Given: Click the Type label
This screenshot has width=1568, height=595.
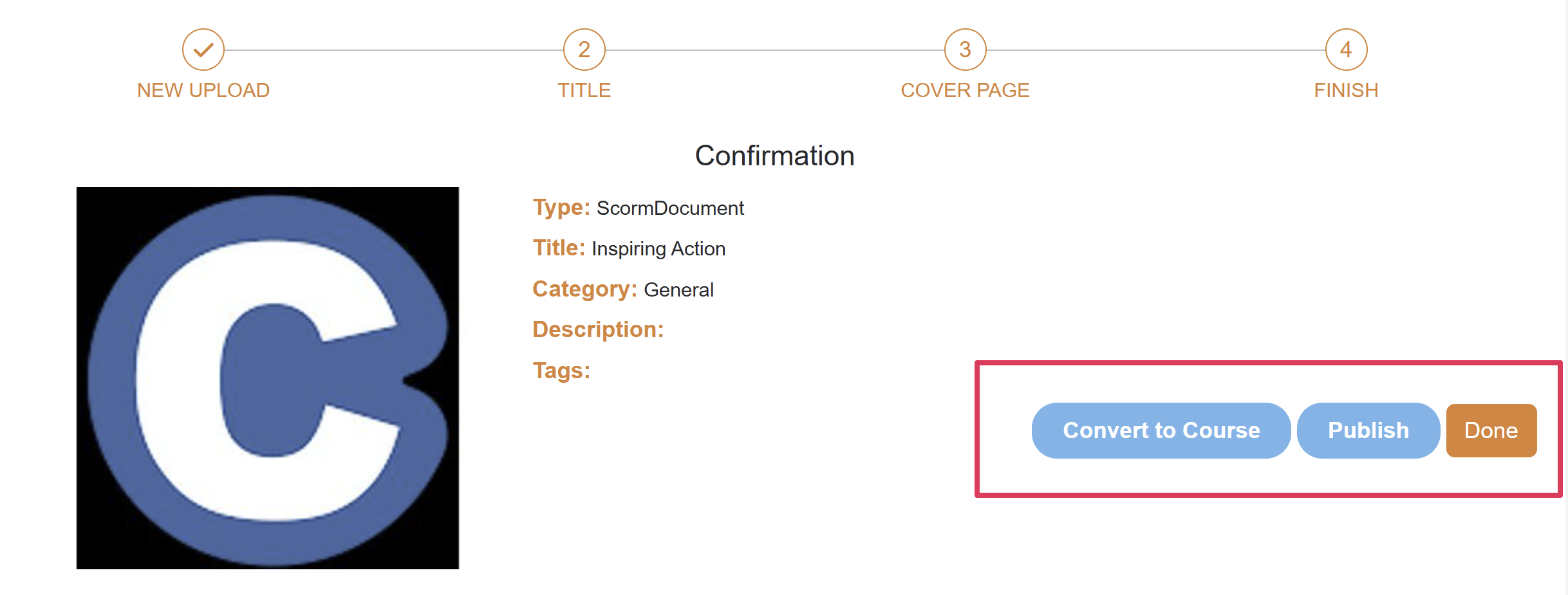Looking at the screenshot, I should 561,208.
